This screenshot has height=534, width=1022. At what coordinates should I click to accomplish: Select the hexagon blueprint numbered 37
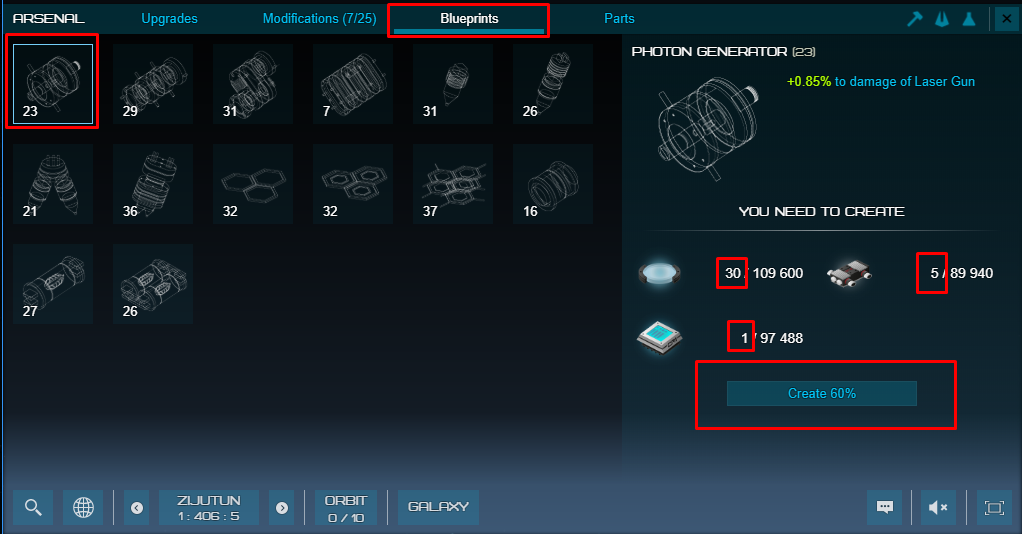click(453, 184)
